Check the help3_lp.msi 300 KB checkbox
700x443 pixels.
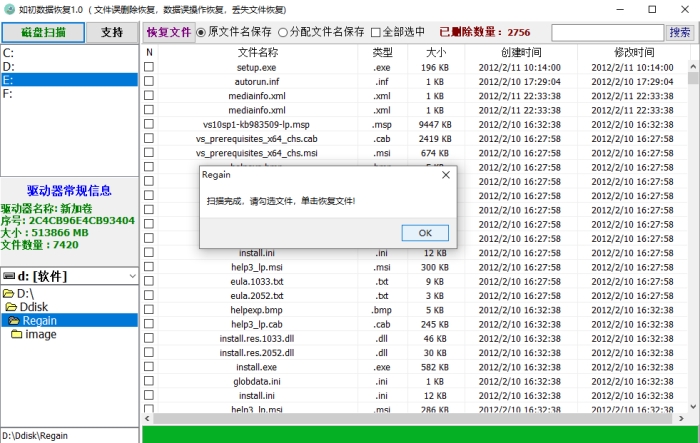tap(149, 267)
